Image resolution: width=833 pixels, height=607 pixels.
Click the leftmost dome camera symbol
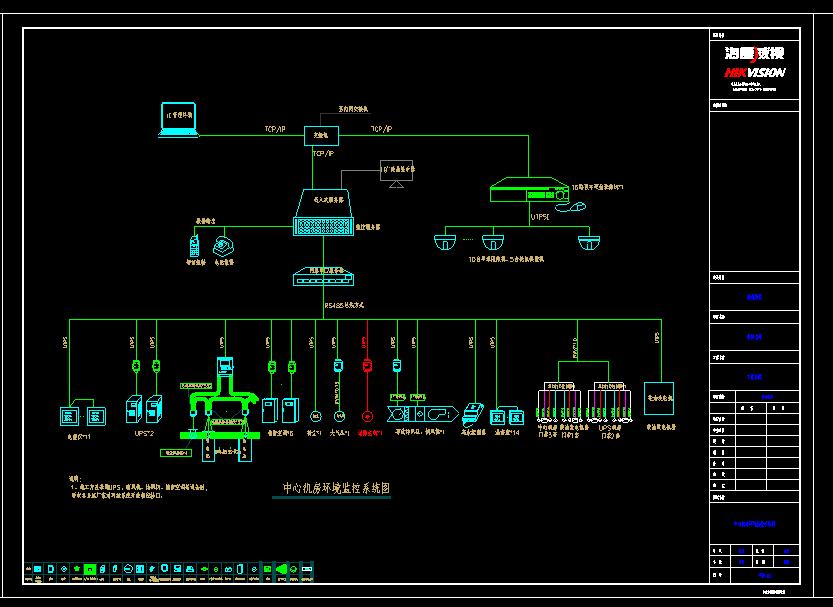(x=443, y=241)
